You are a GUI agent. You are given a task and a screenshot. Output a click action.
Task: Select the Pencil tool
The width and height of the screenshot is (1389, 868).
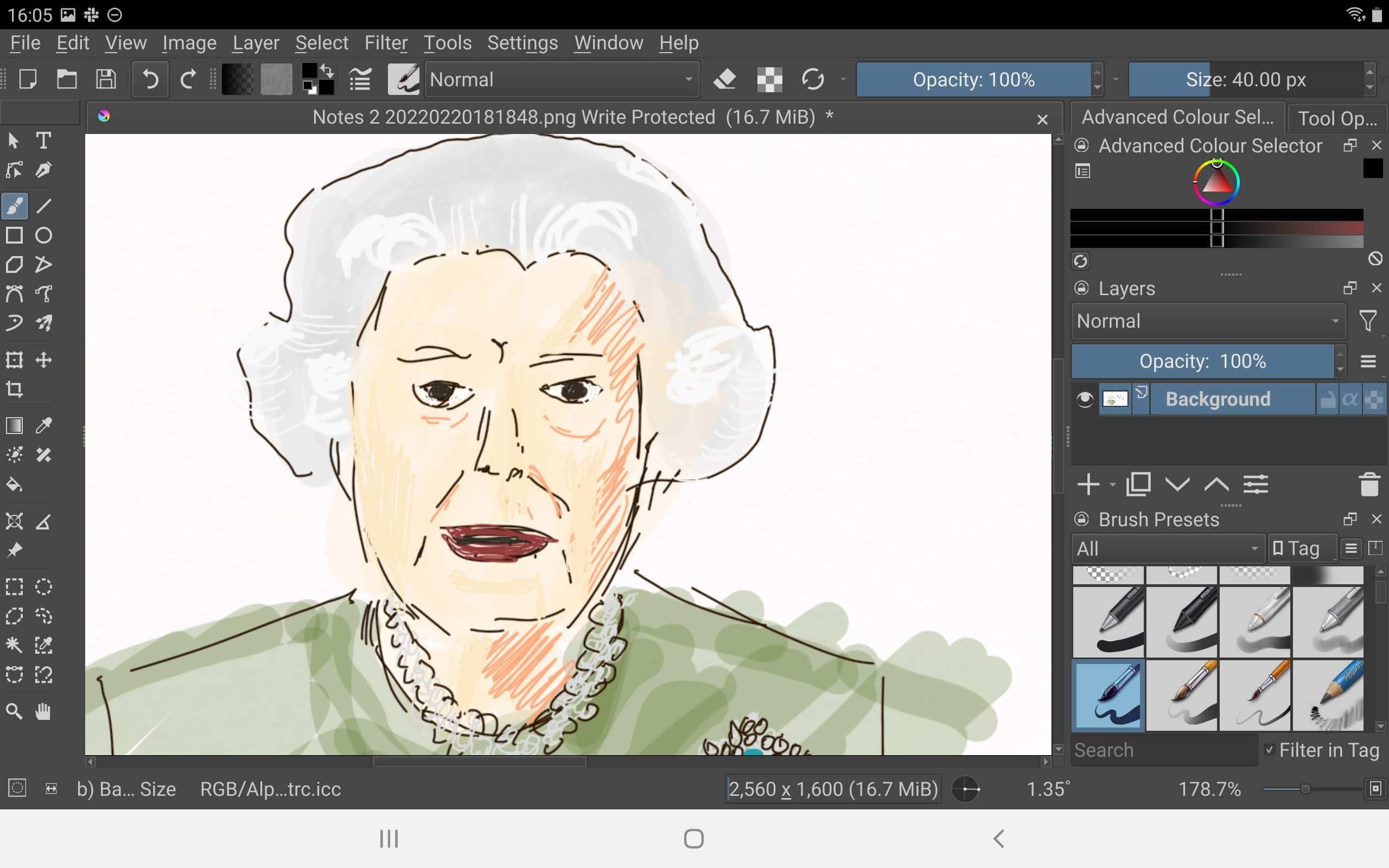click(44, 205)
